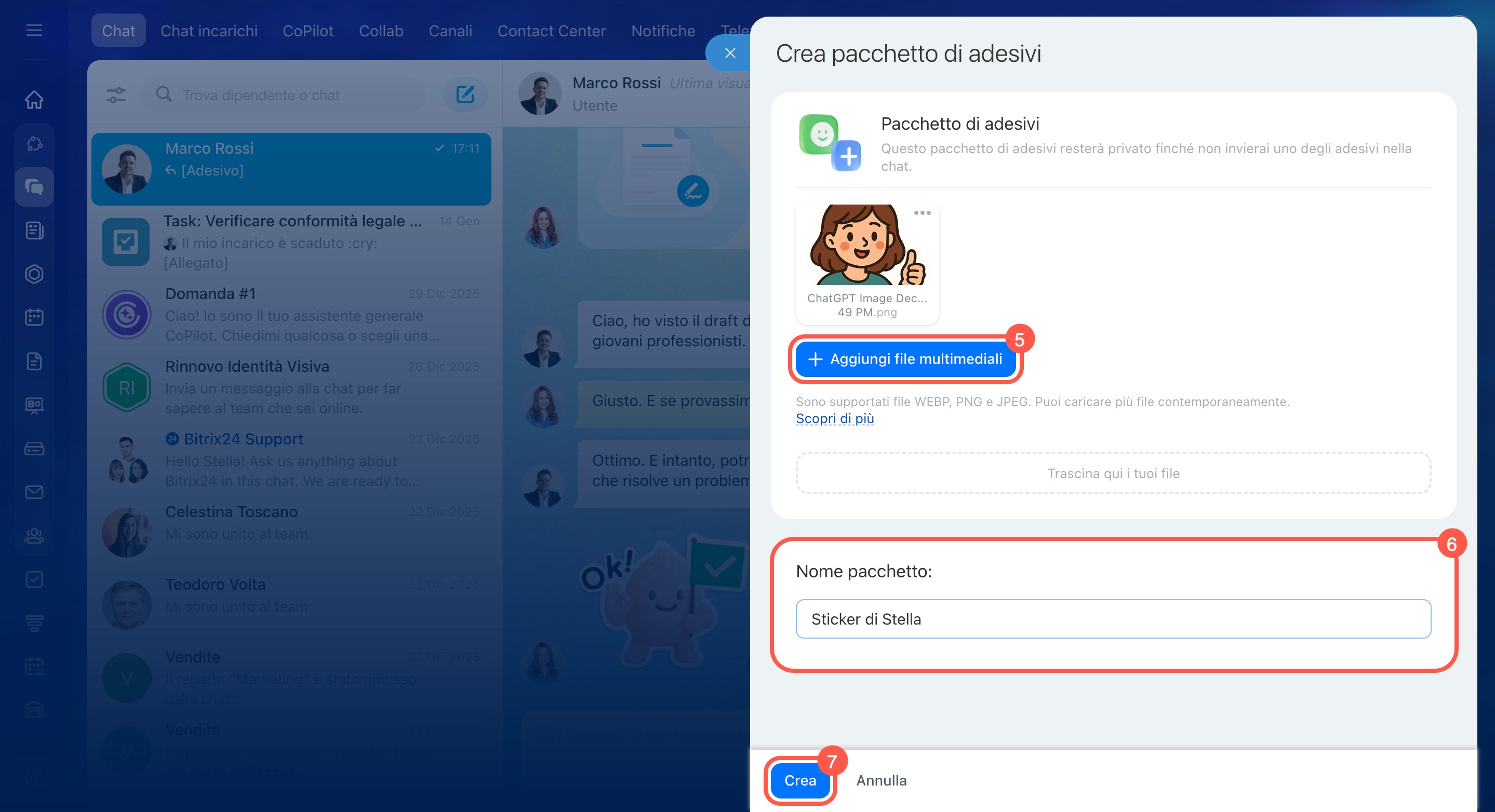
Task: Open the messenger chat icon in sidebar
Action: coord(34,187)
